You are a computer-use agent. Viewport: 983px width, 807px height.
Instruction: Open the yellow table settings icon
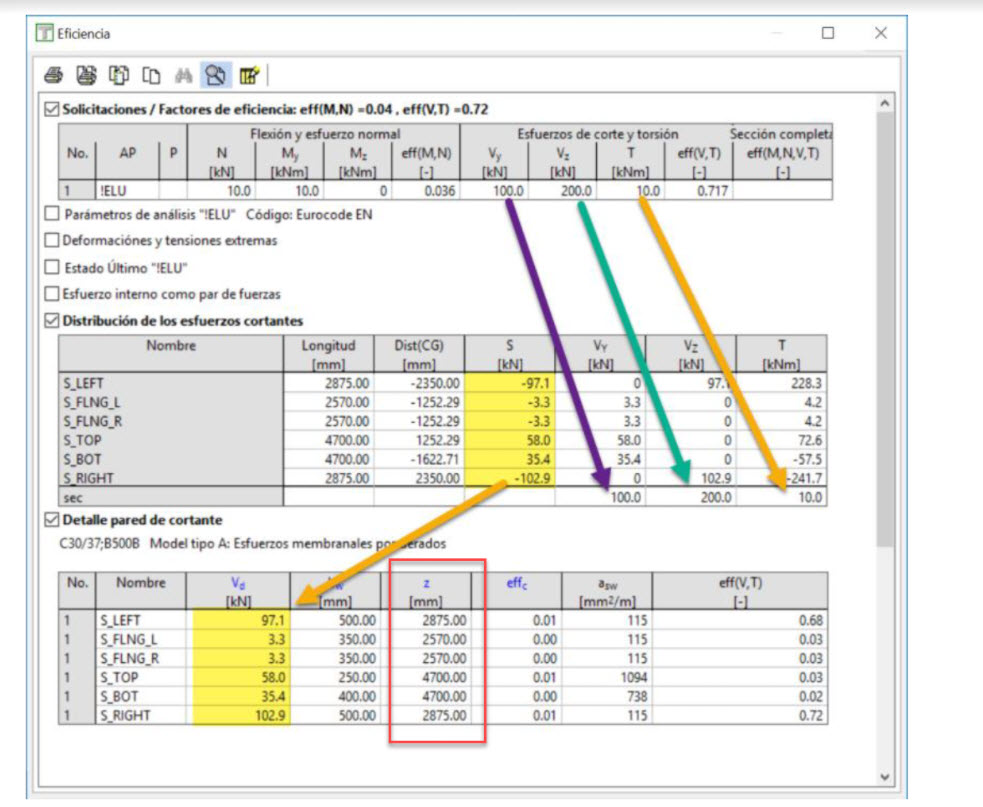coord(248,74)
